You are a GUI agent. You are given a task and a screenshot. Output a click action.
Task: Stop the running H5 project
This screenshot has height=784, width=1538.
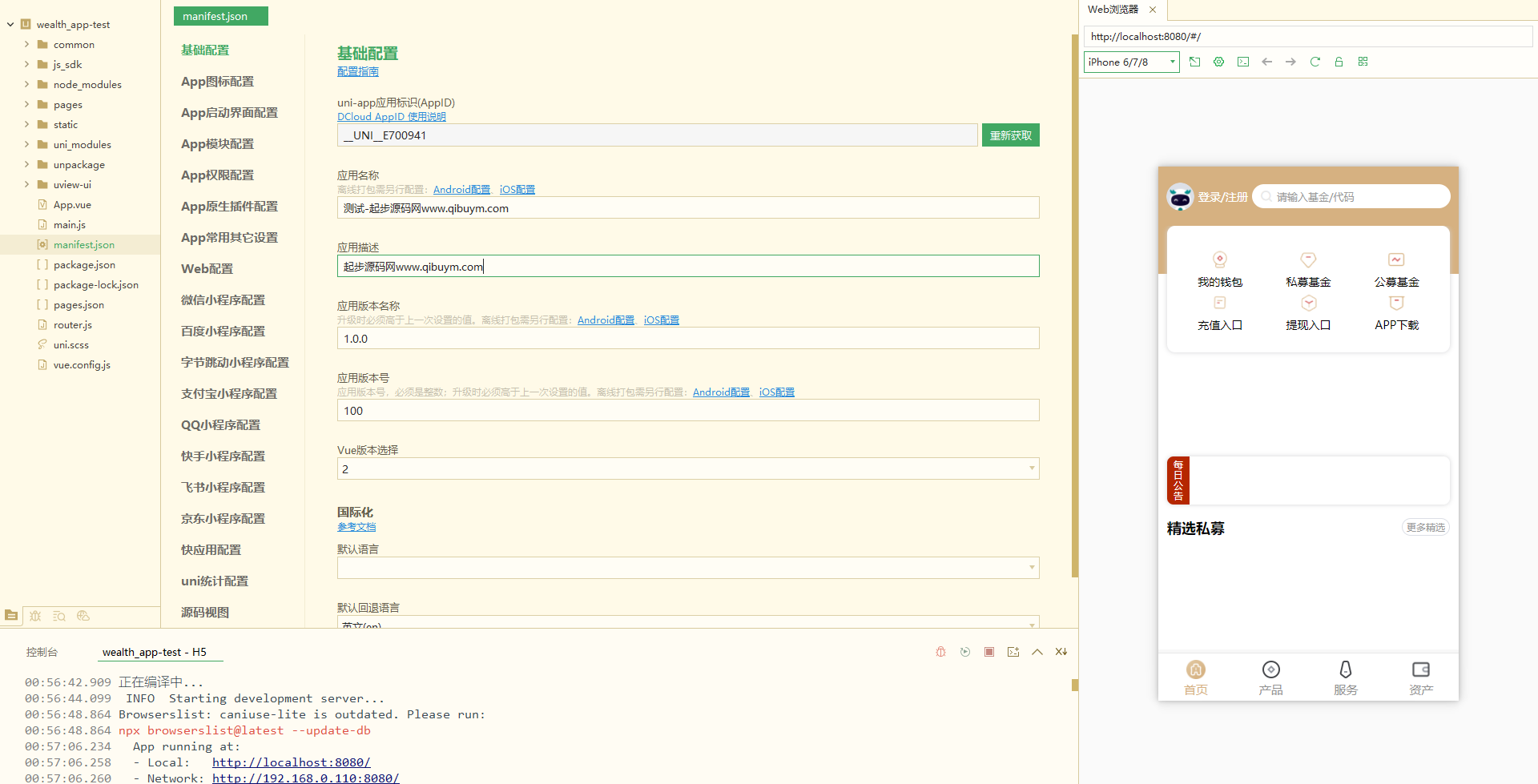(x=989, y=652)
